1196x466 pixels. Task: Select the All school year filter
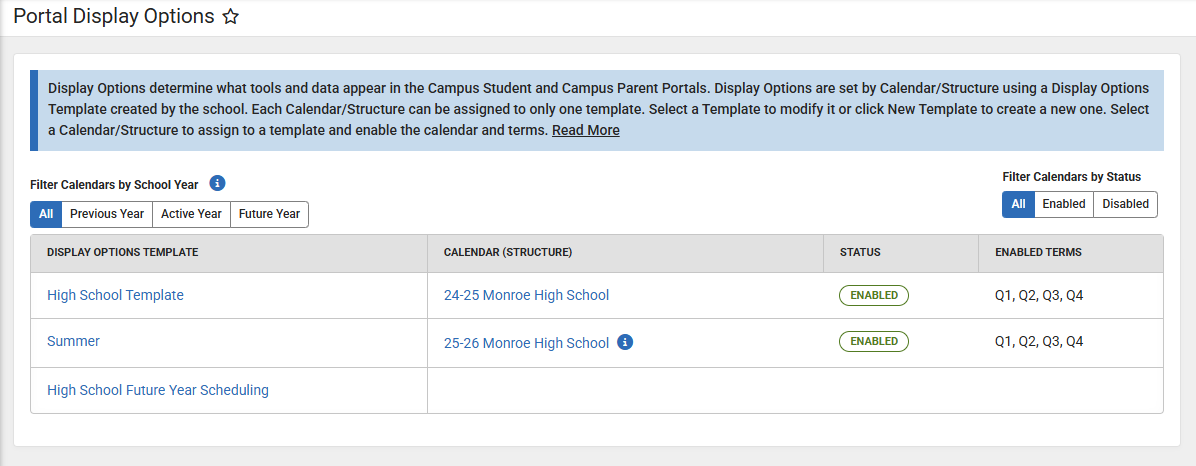click(46, 214)
